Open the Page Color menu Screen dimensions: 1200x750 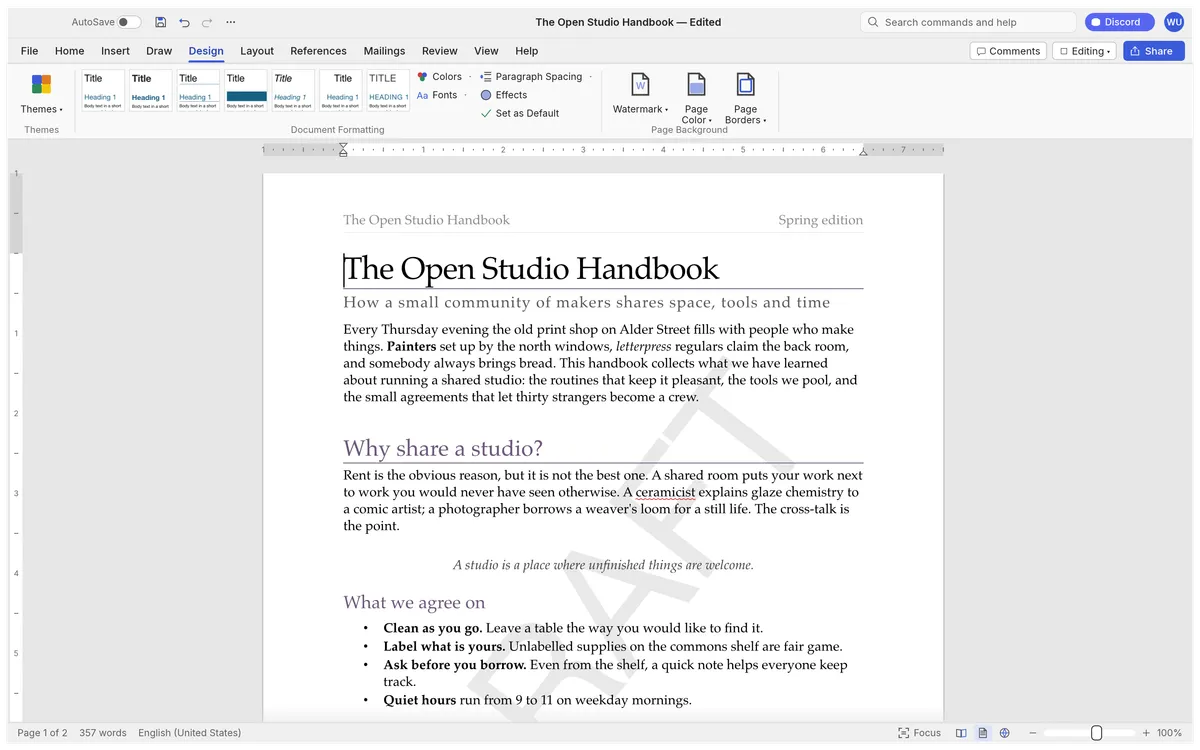coord(696,98)
